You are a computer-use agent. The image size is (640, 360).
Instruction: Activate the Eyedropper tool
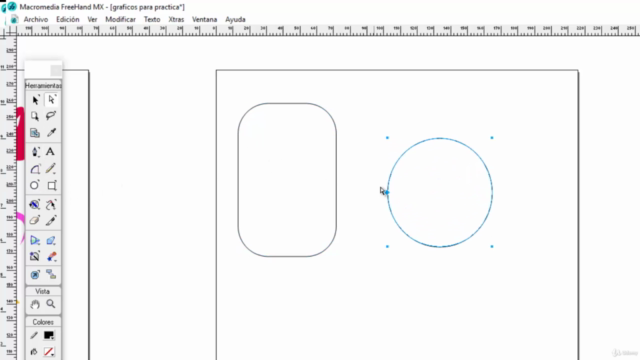tap(51, 133)
